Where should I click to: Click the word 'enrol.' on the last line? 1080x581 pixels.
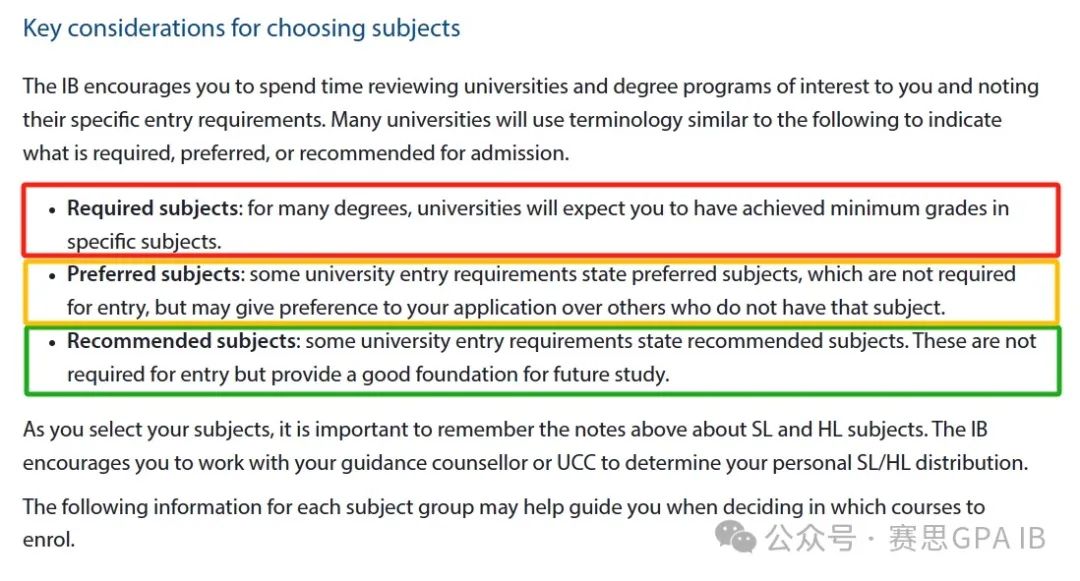coord(49,540)
